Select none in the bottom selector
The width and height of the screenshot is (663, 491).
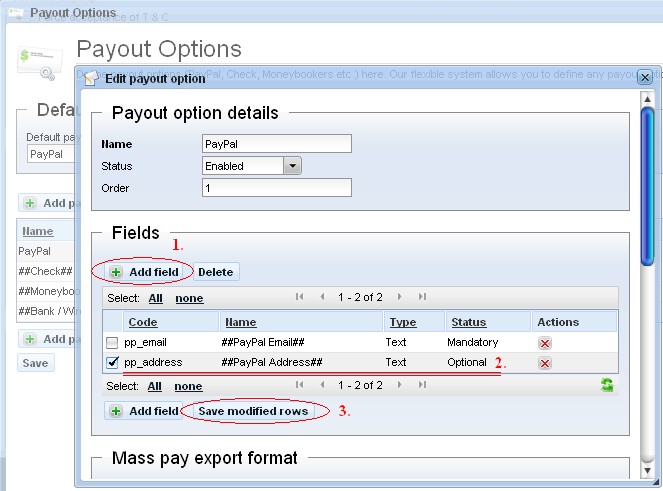tap(188, 386)
